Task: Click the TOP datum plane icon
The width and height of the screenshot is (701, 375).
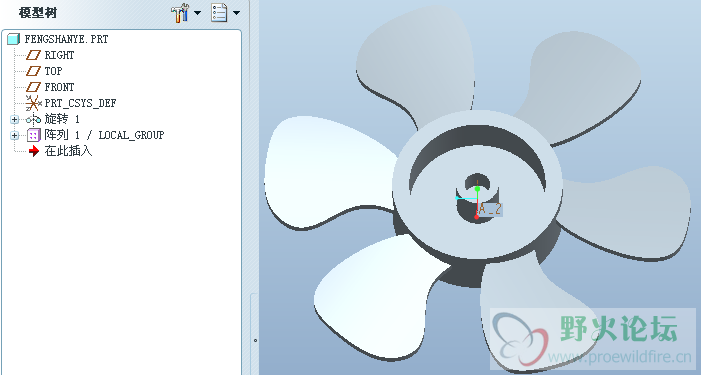Action: coord(34,71)
